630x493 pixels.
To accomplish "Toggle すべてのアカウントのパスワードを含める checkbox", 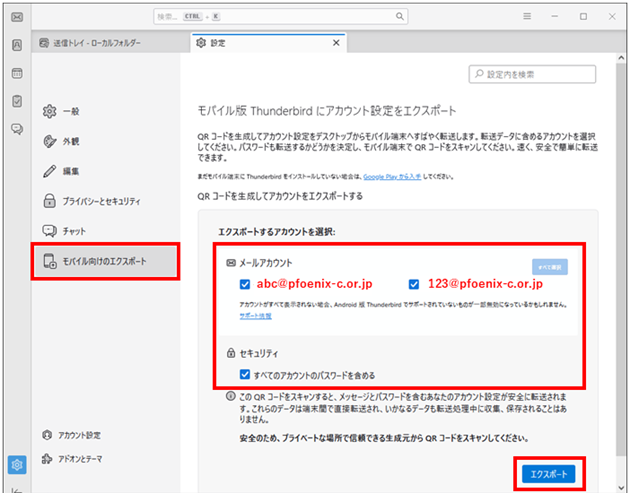I will tap(245, 375).
